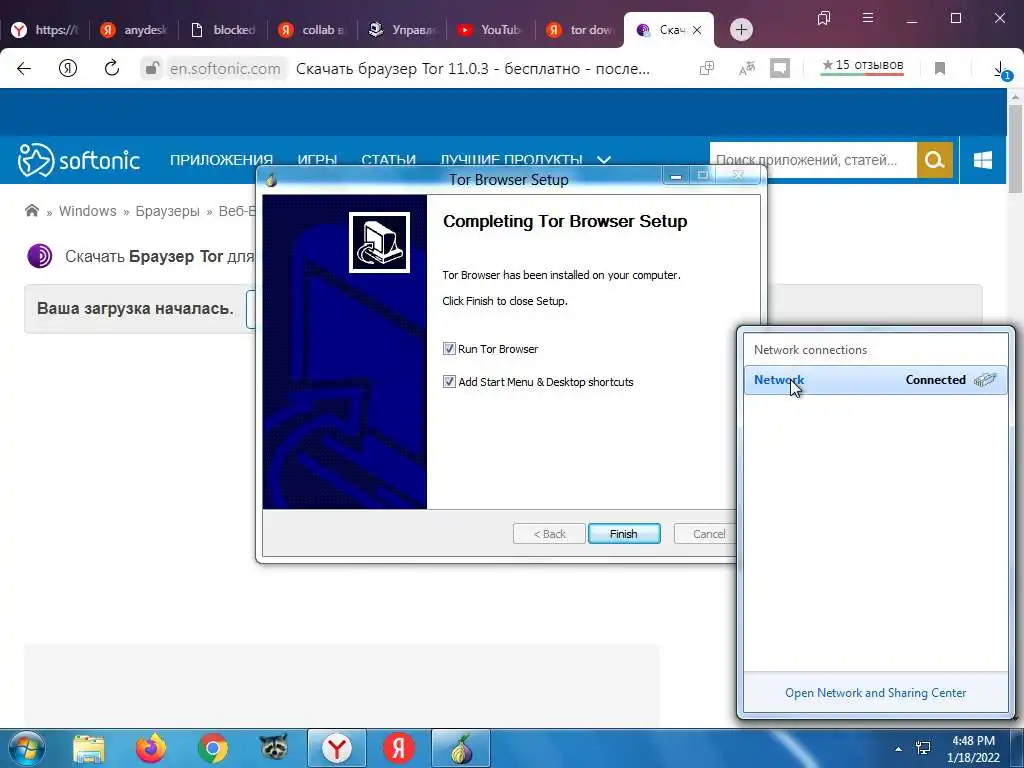This screenshot has height=768, width=1024.
Task: Select the Windows platform icon on Softonic
Action: [983, 160]
